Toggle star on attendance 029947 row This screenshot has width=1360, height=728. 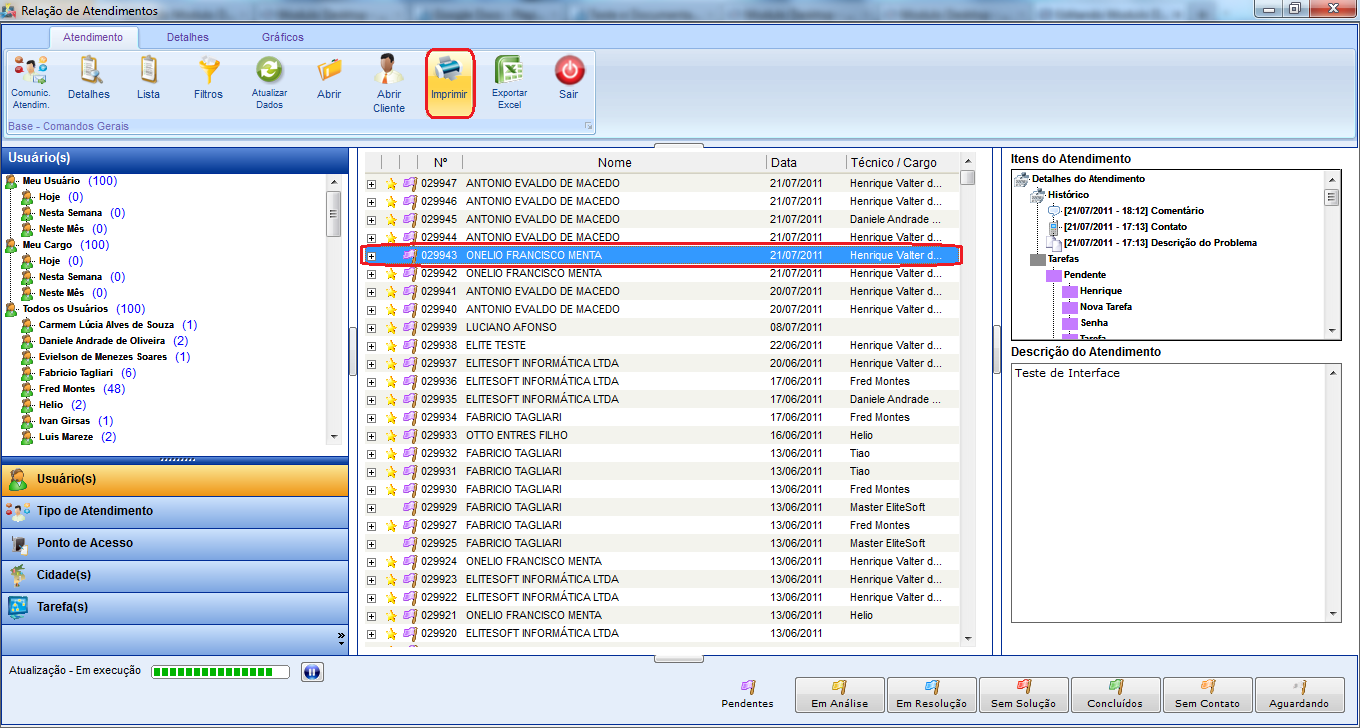pyautogui.click(x=392, y=183)
